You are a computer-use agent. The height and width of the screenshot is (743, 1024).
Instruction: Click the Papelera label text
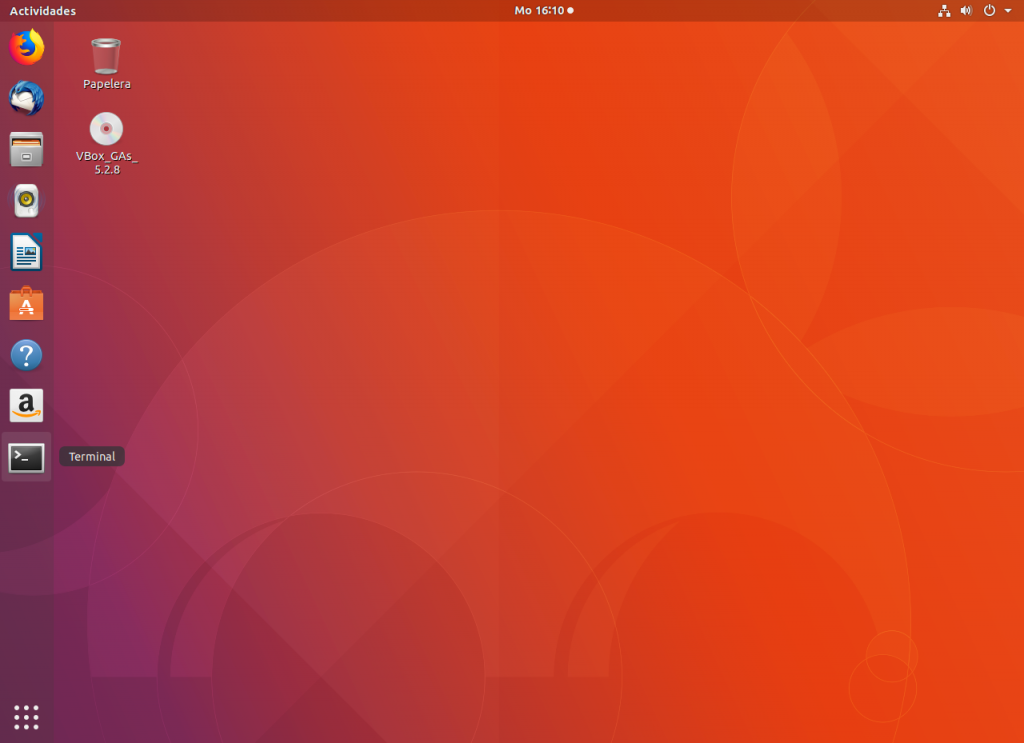point(106,84)
